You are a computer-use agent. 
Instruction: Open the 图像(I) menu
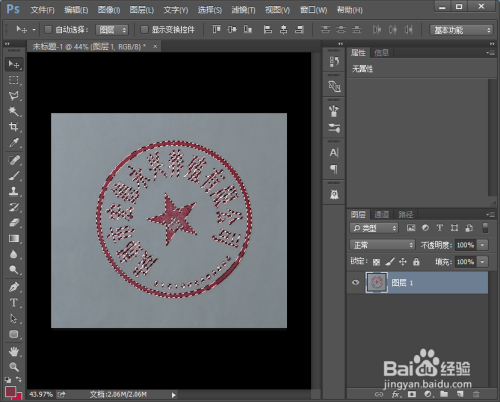click(109, 10)
